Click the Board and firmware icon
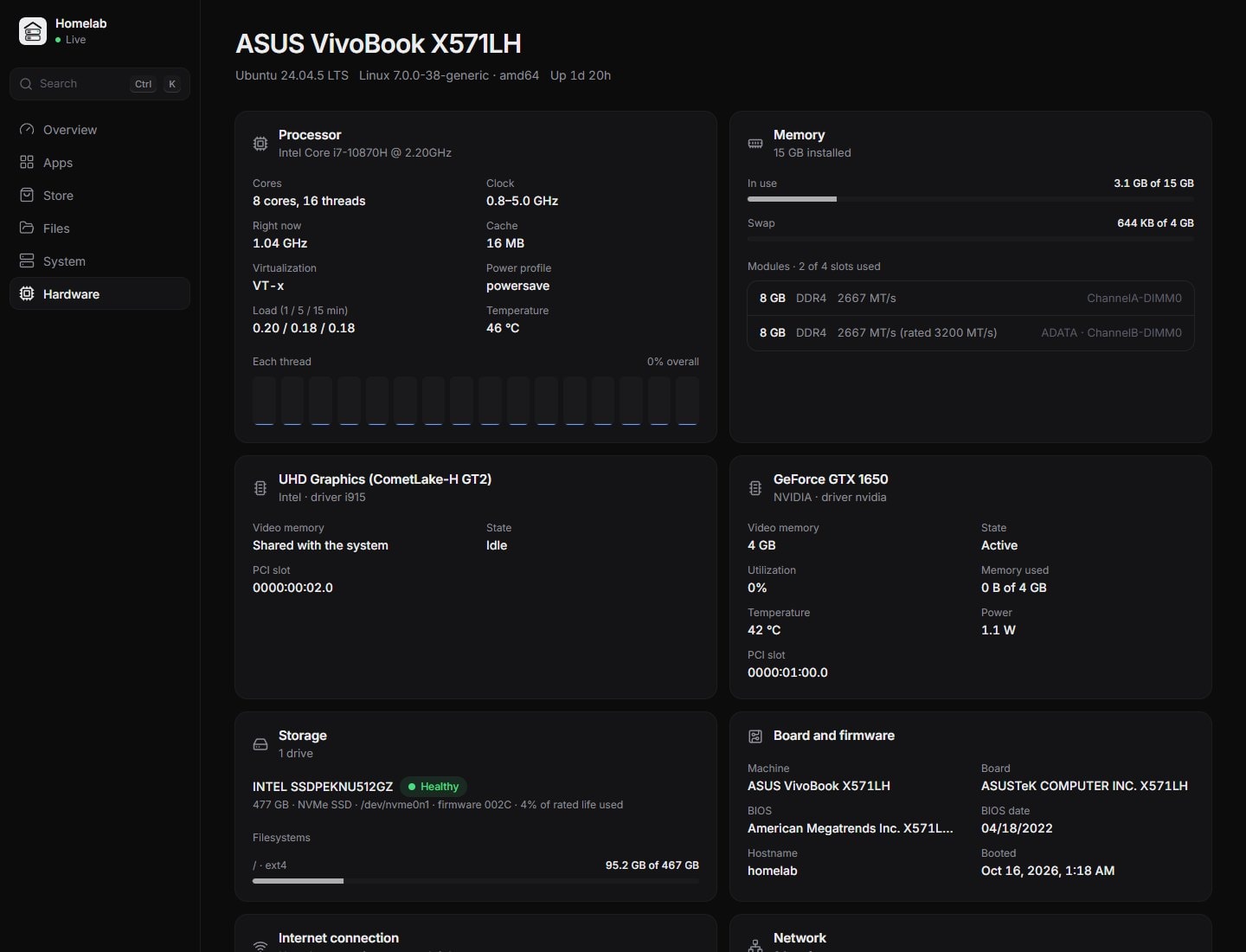1246x952 pixels. tap(755, 737)
